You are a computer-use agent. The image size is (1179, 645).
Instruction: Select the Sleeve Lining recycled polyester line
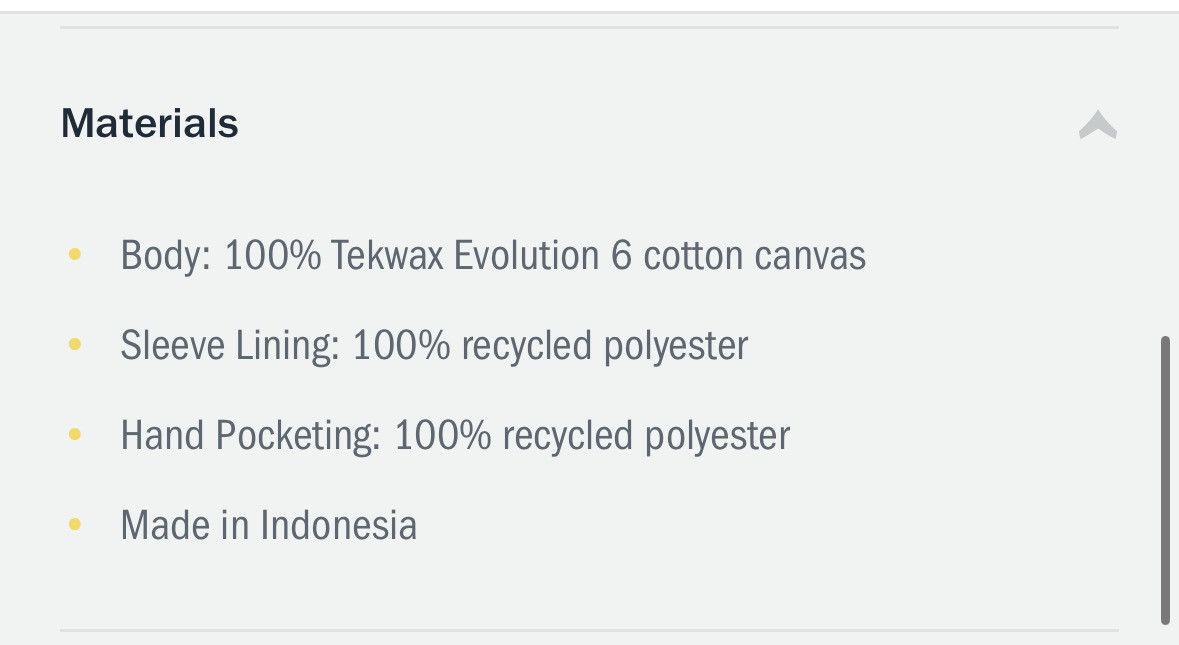(x=435, y=346)
